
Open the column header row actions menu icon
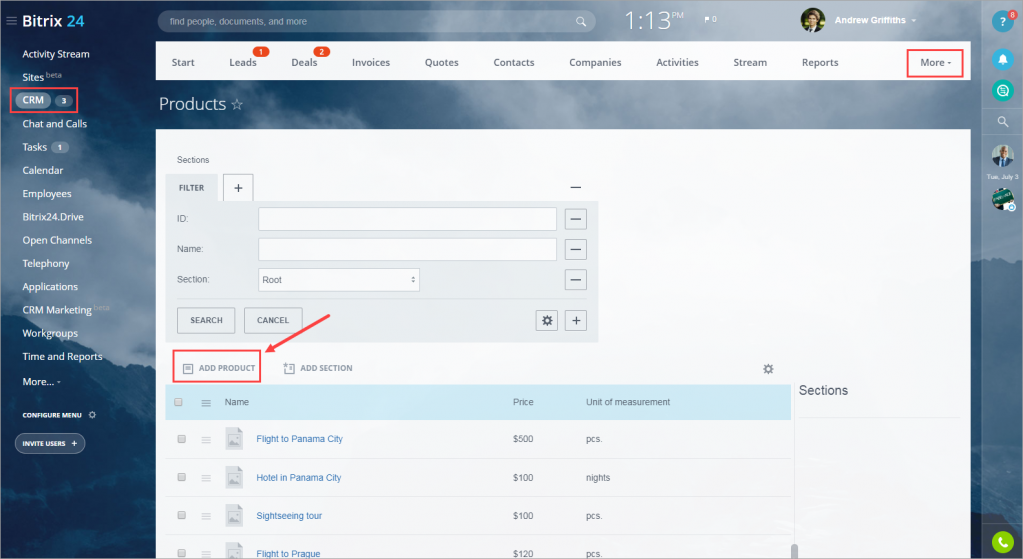point(206,403)
